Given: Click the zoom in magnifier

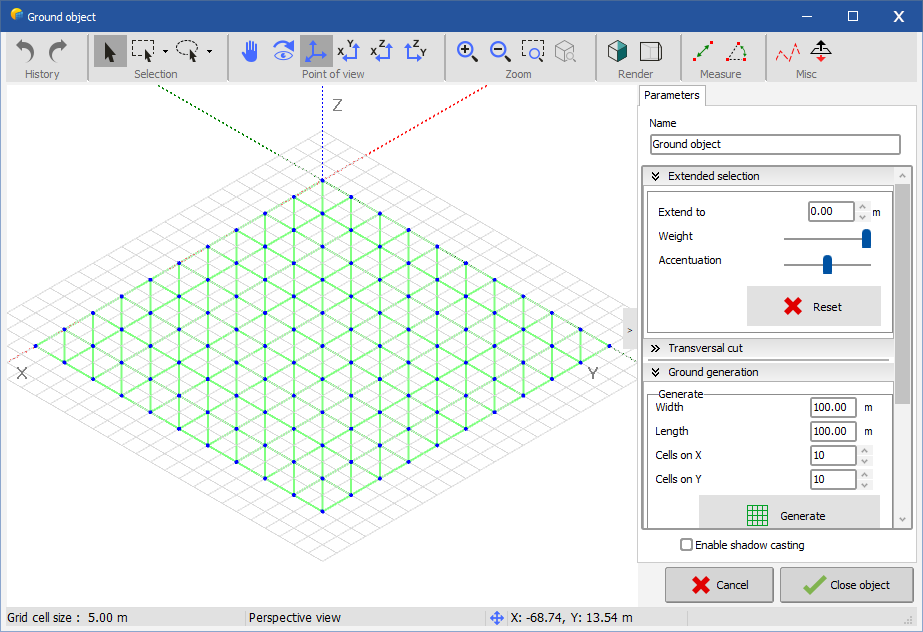Looking at the screenshot, I should click(x=467, y=51).
